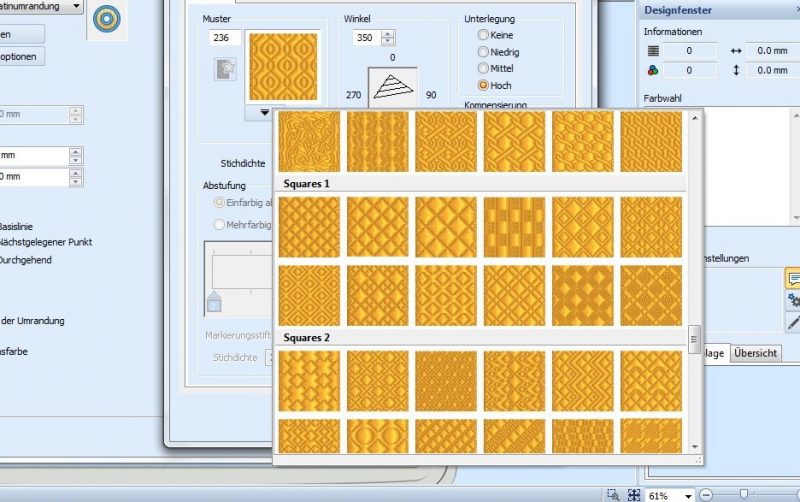The image size is (800, 502).
Task: Click the stitch count value field showing 0
Action: (689, 51)
